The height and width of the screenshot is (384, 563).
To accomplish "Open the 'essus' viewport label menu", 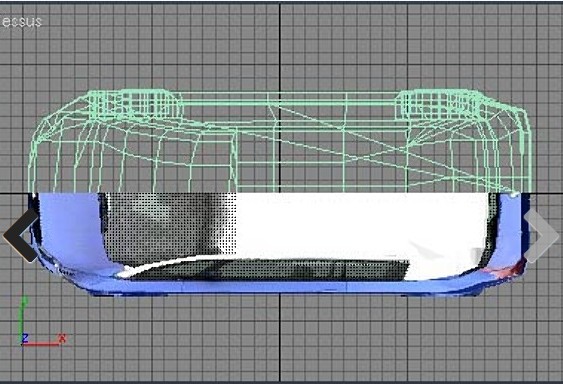I will tap(22, 22).
